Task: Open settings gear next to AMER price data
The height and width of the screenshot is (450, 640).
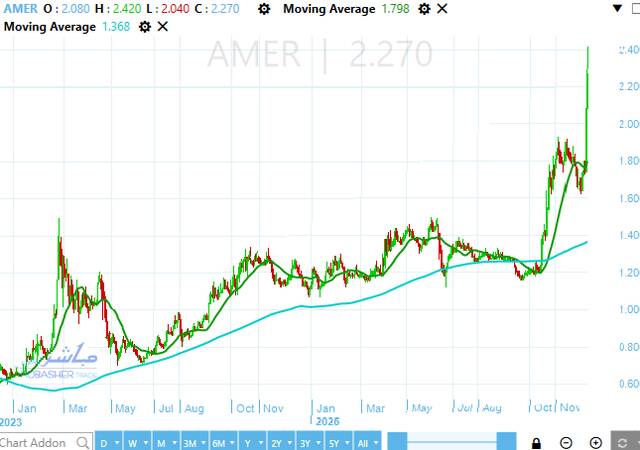Action: coord(263,9)
